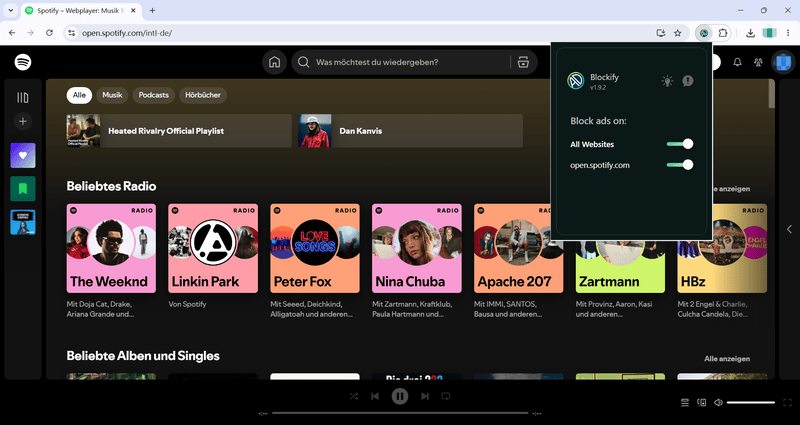Open a new browser tab
Image resolution: width=800 pixels, height=425 pixels.
pos(152,10)
